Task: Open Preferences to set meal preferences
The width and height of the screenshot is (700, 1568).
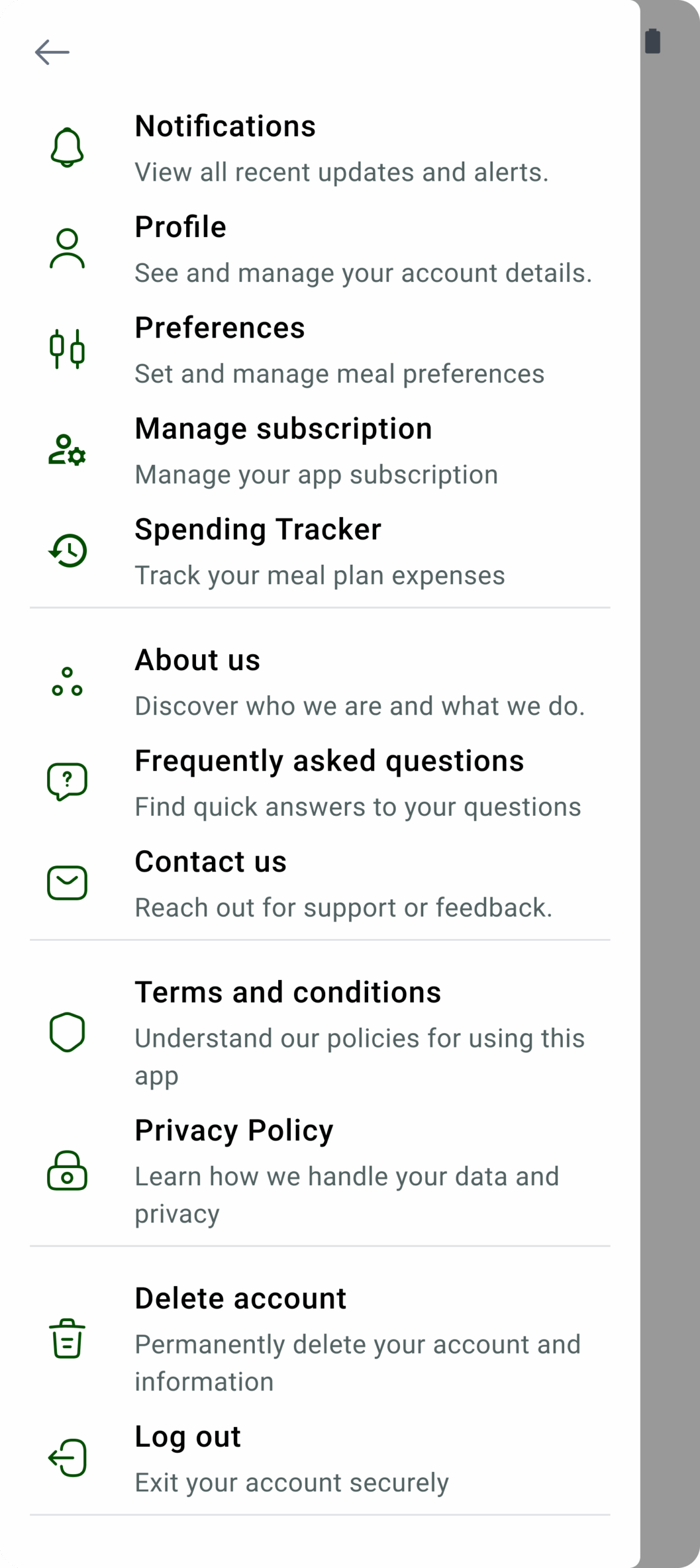Action: (219, 328)
